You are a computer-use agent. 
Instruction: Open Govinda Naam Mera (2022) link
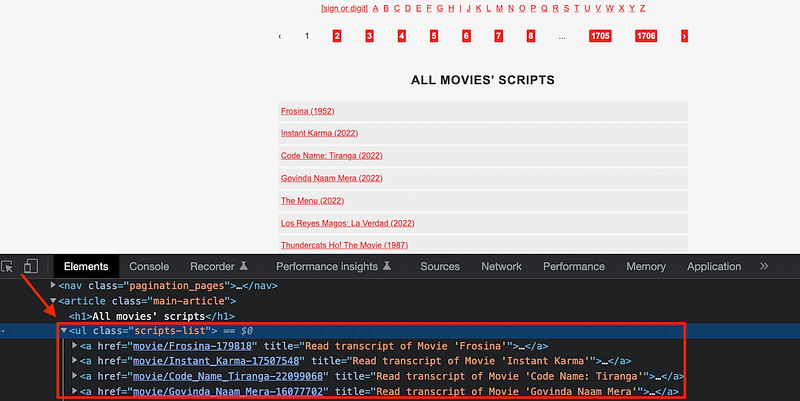[x=332, y=178]
